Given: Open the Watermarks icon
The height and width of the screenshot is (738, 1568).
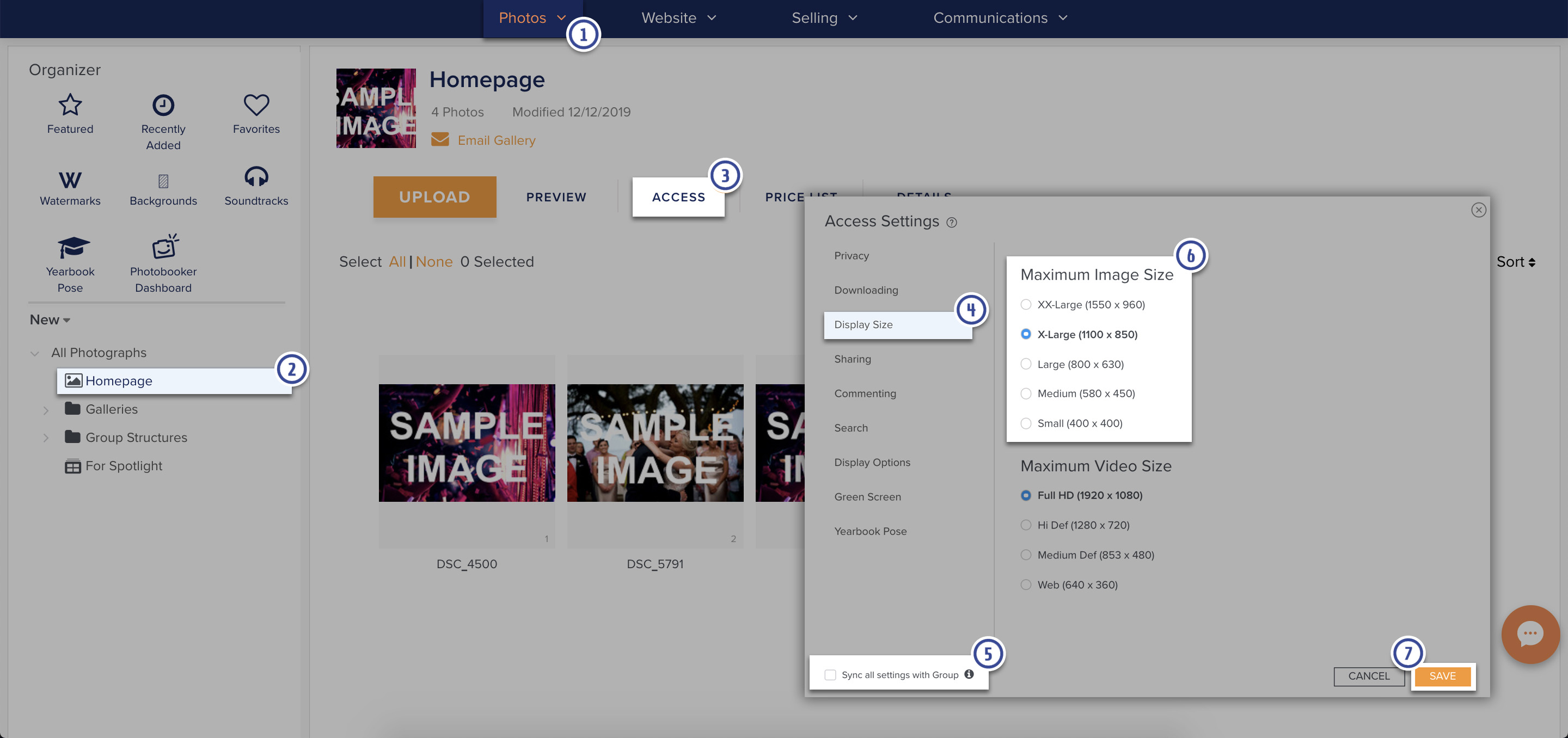Looking at the screenshot, I should 70,180.
